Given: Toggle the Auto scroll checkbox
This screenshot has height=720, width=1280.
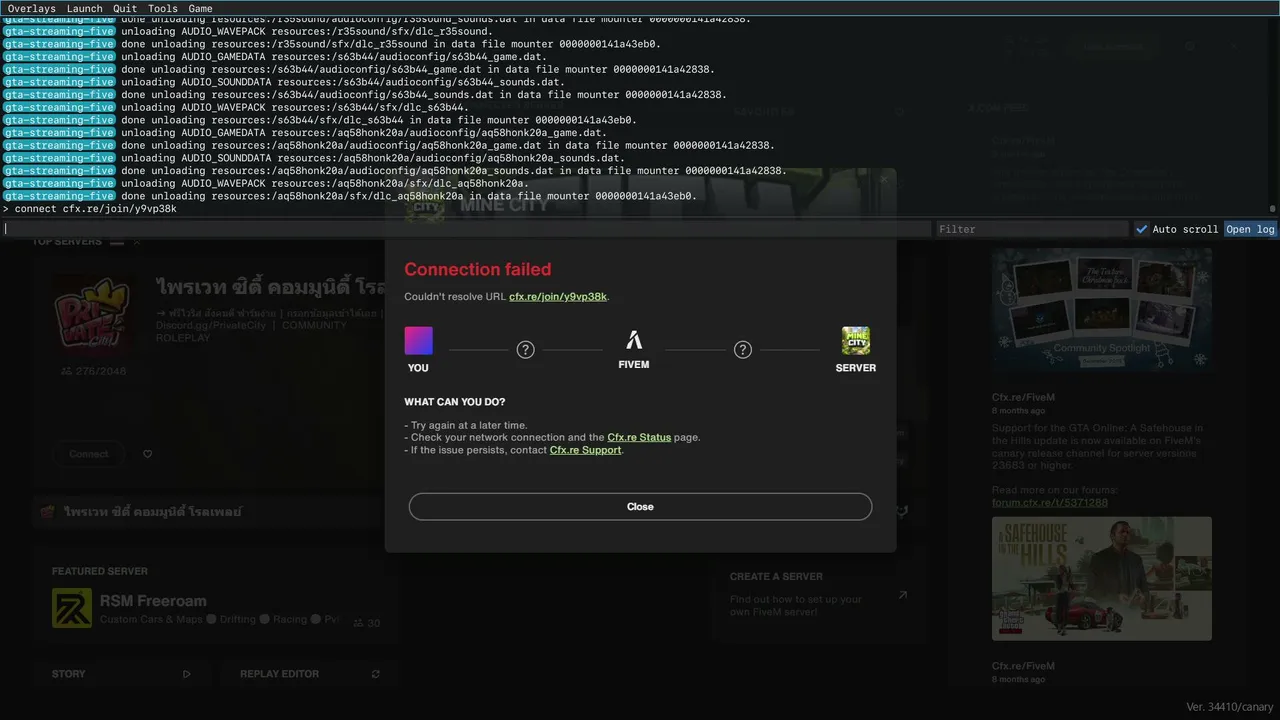Looking at the screenshot, I should tap(1141, 229).
